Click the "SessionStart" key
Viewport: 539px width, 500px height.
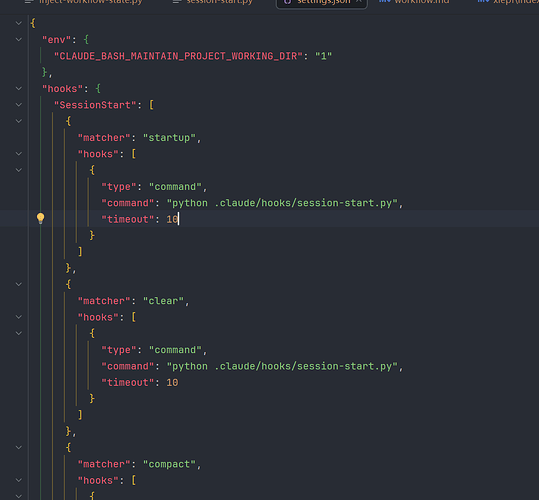click(95, 105)
